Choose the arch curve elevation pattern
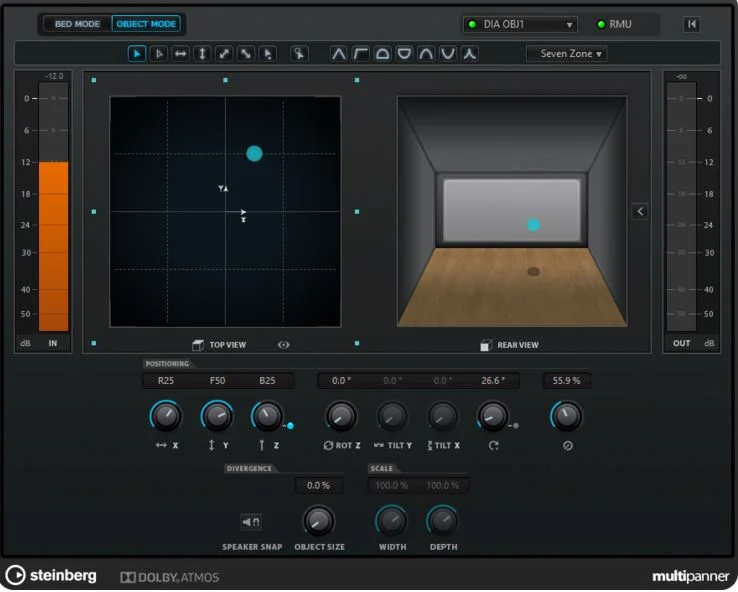 (426, 54)
